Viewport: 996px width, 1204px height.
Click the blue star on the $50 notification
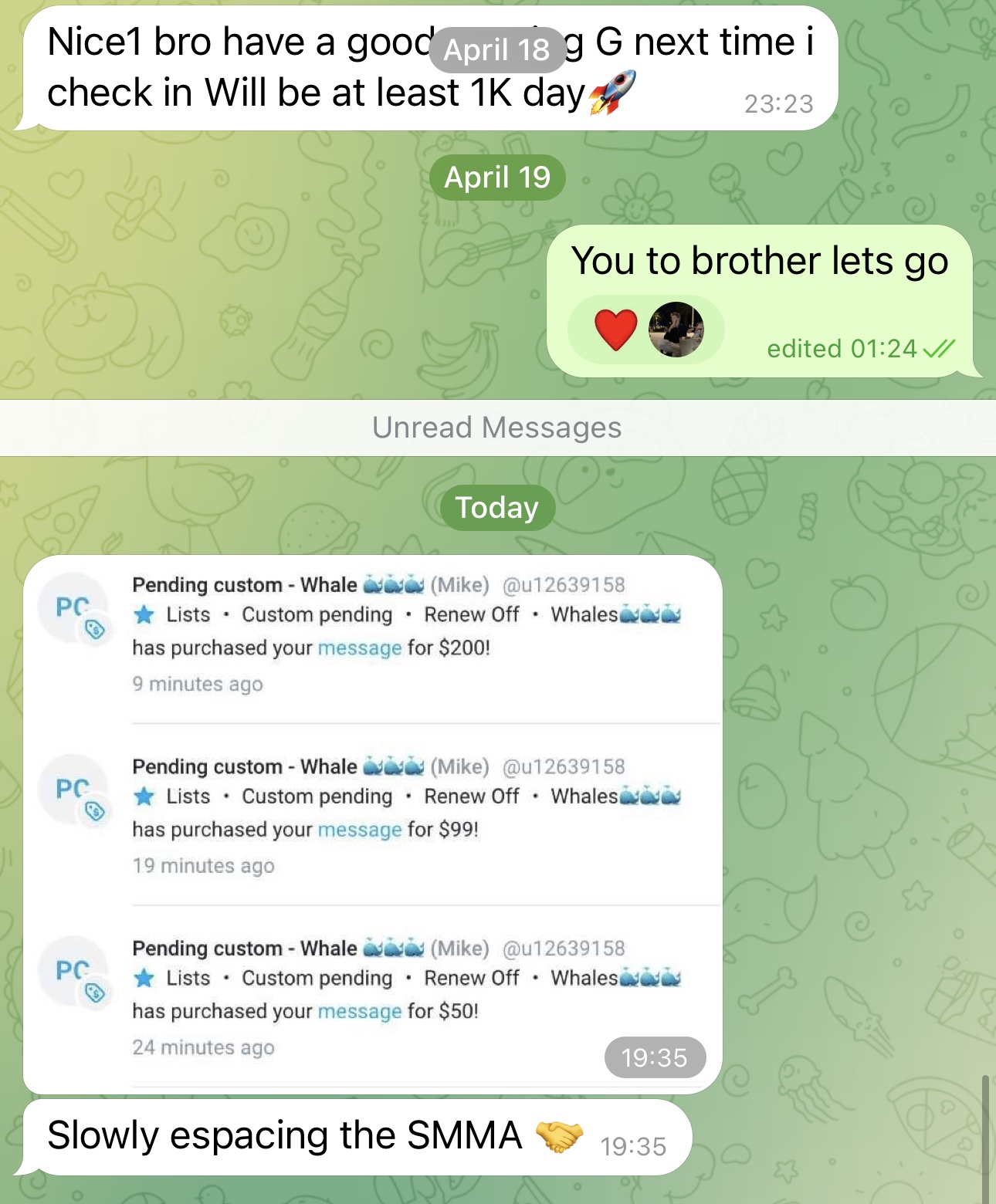(144, 978)
